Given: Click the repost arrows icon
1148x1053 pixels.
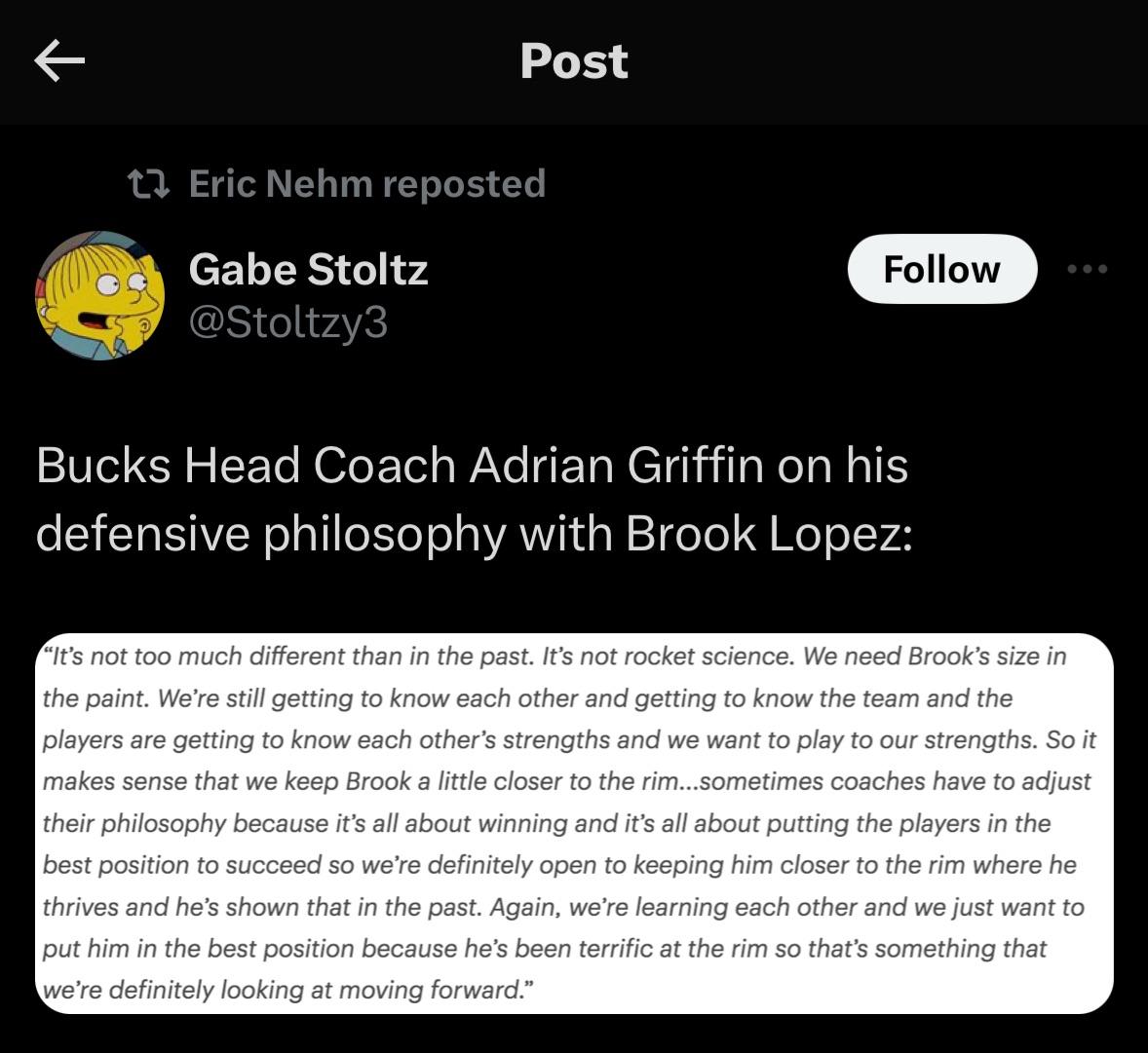Looking at the screenshot, I should click(x=150, y=183).
